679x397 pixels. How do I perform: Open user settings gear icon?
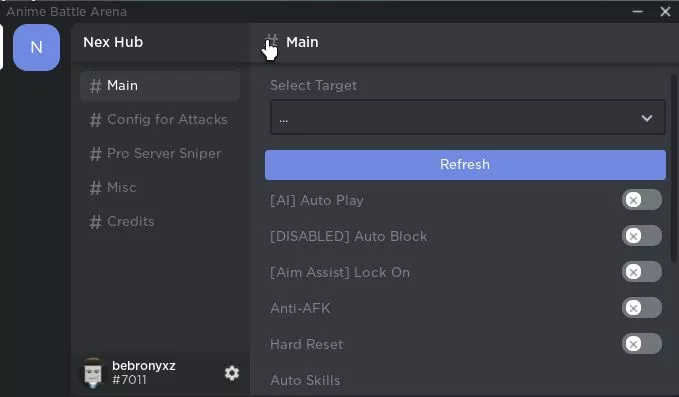click(x=232, y=373)
